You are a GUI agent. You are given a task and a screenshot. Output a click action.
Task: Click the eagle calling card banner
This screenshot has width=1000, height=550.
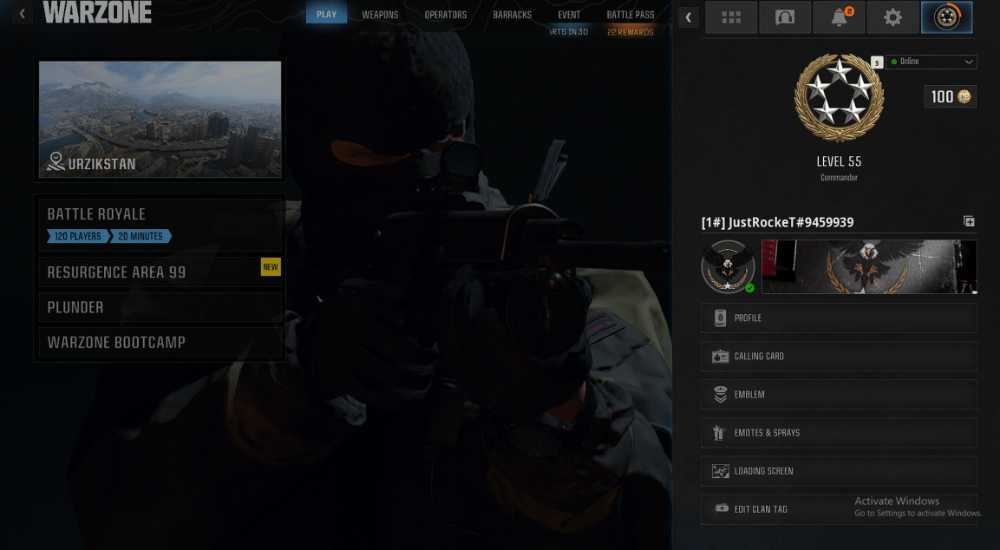(x=869, y=267)
